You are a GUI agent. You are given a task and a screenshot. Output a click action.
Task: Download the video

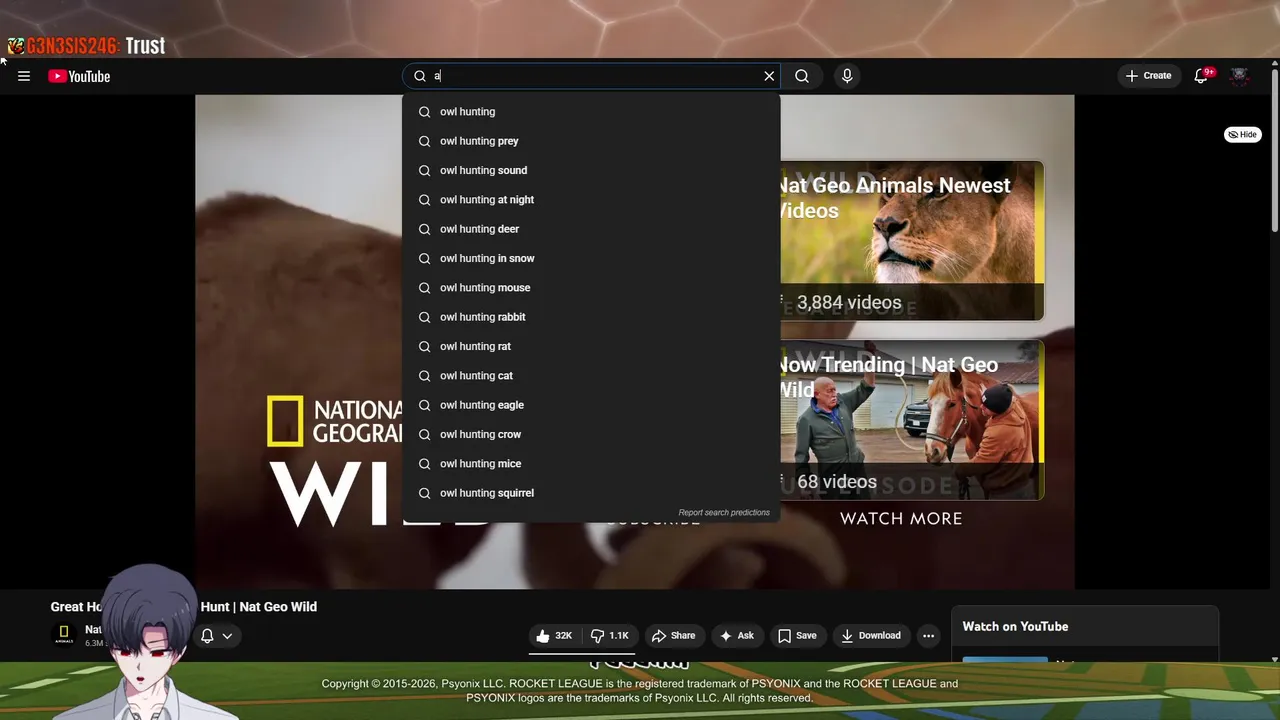871,636
